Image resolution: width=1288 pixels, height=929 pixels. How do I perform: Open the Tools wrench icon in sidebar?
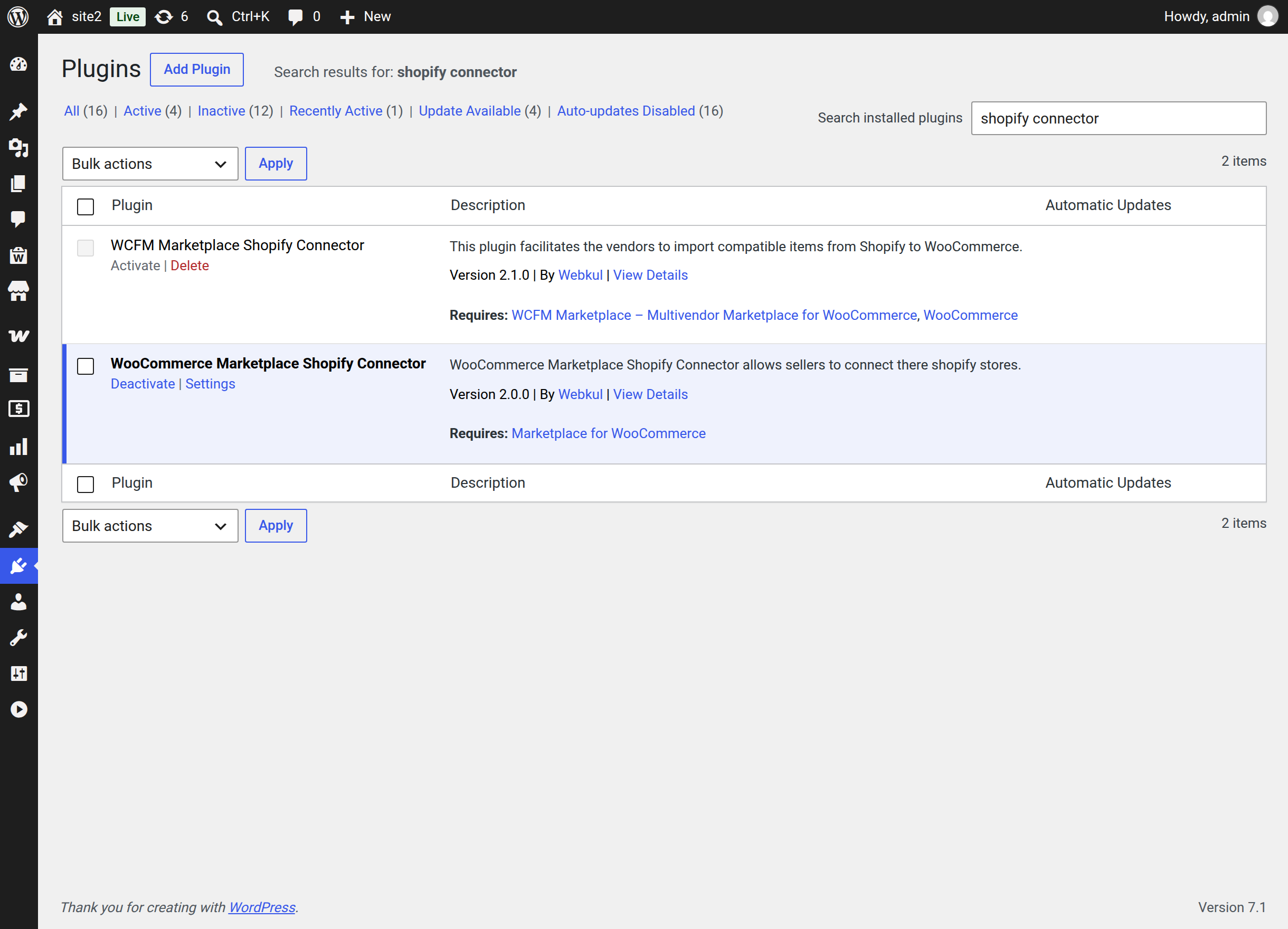(x=19, y=638)
